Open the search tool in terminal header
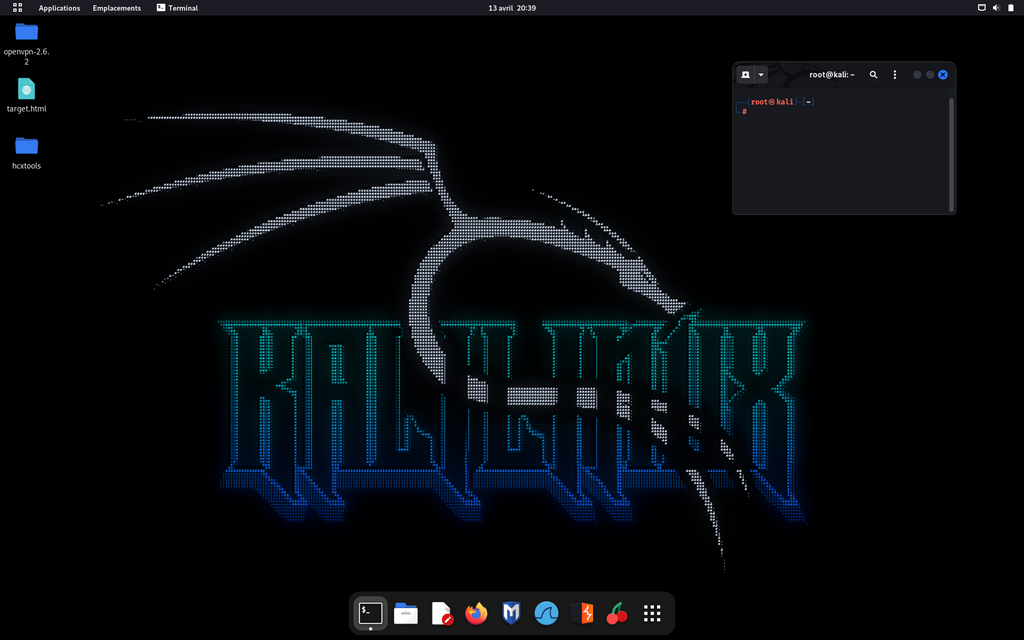 [x=873, y=74]
